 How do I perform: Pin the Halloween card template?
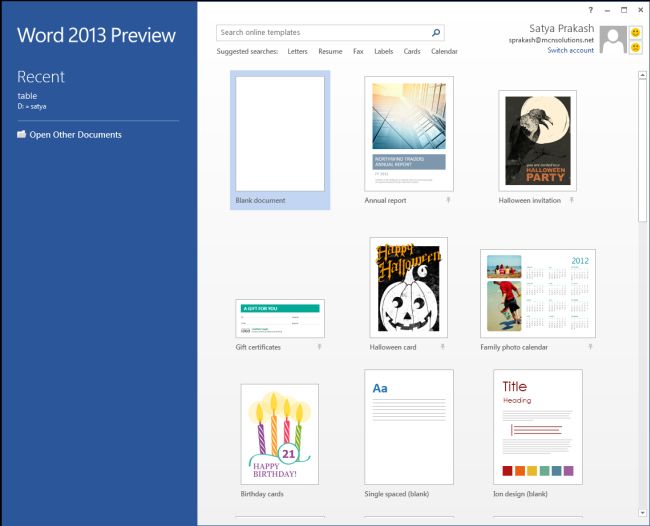tap(442, 347)
